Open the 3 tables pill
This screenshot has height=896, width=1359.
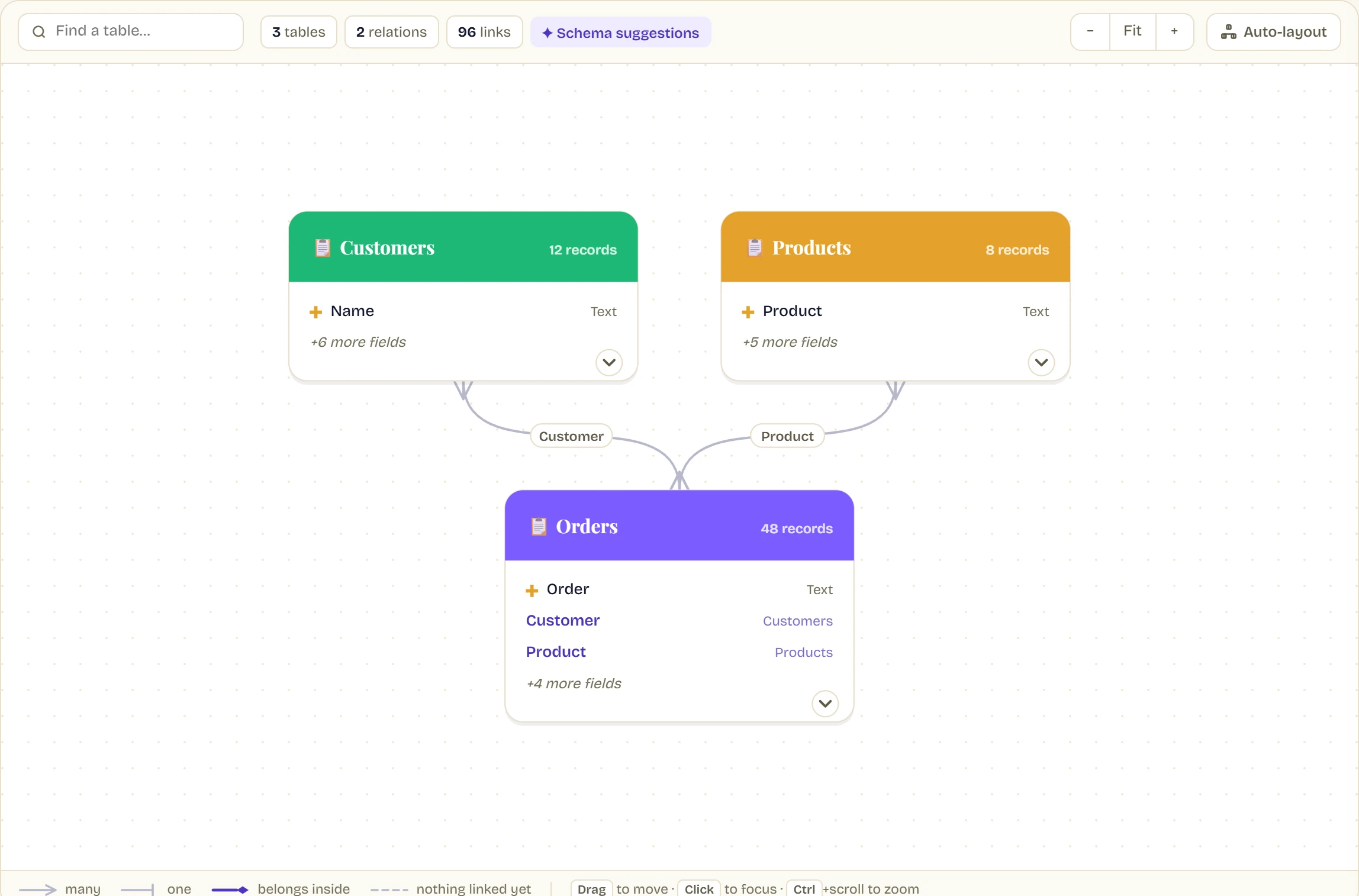299,32
